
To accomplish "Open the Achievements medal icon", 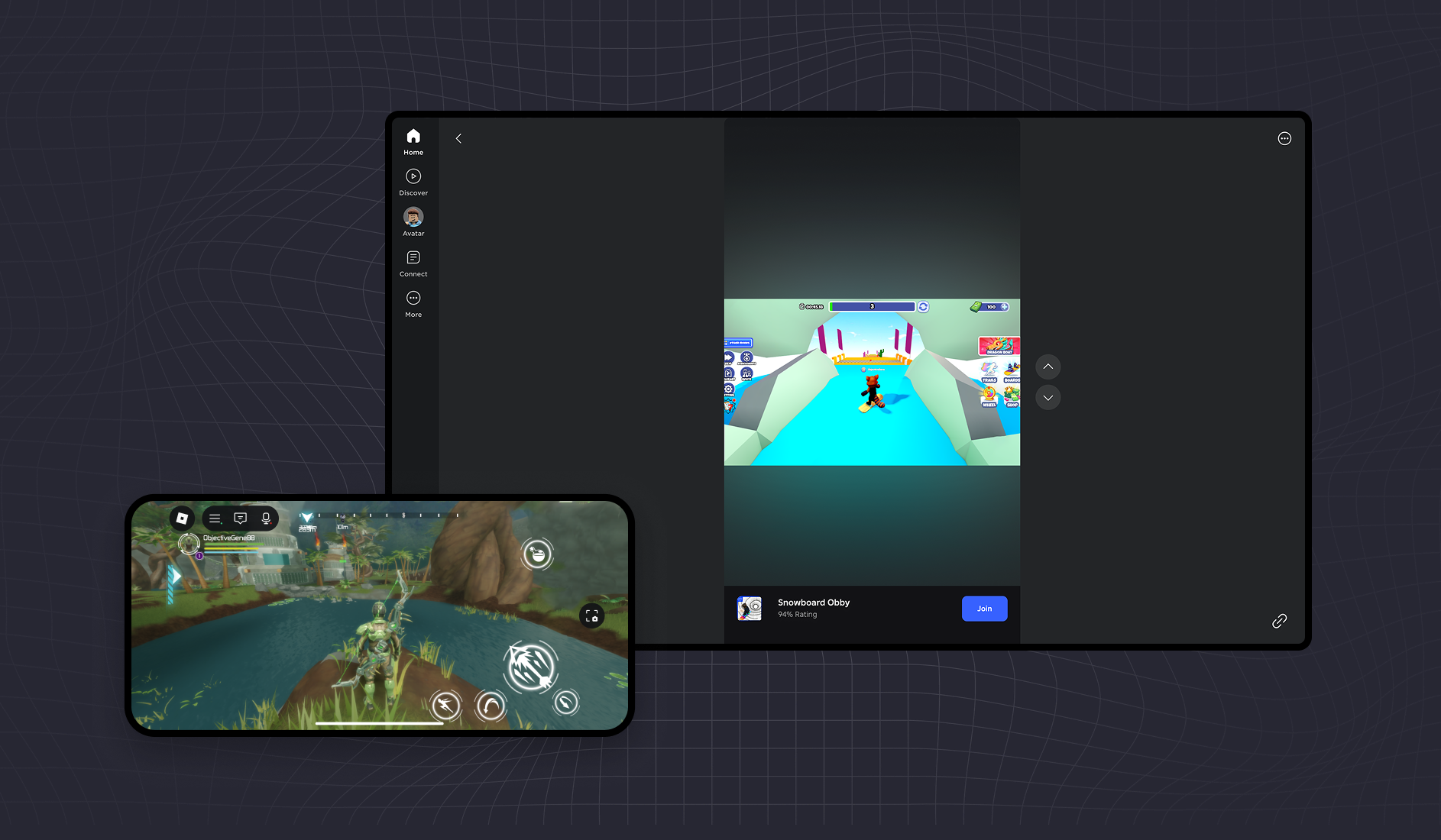I will (x=746, y=357).
